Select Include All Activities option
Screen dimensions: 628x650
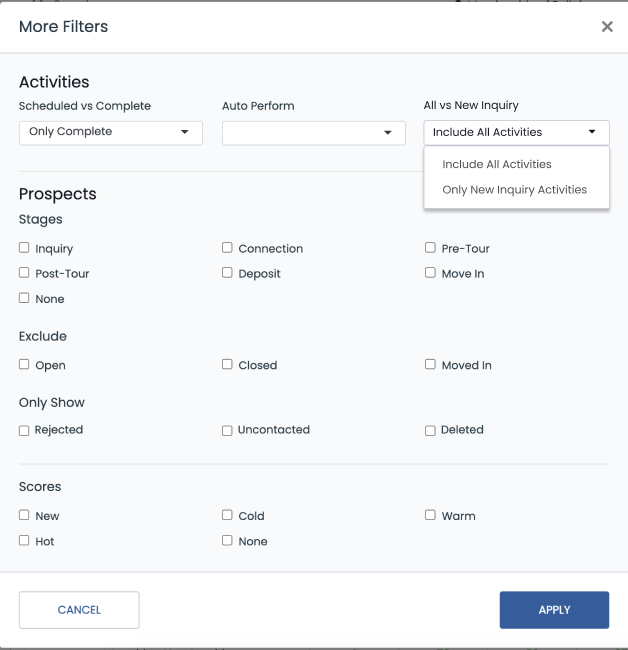(x=497, y=164)
